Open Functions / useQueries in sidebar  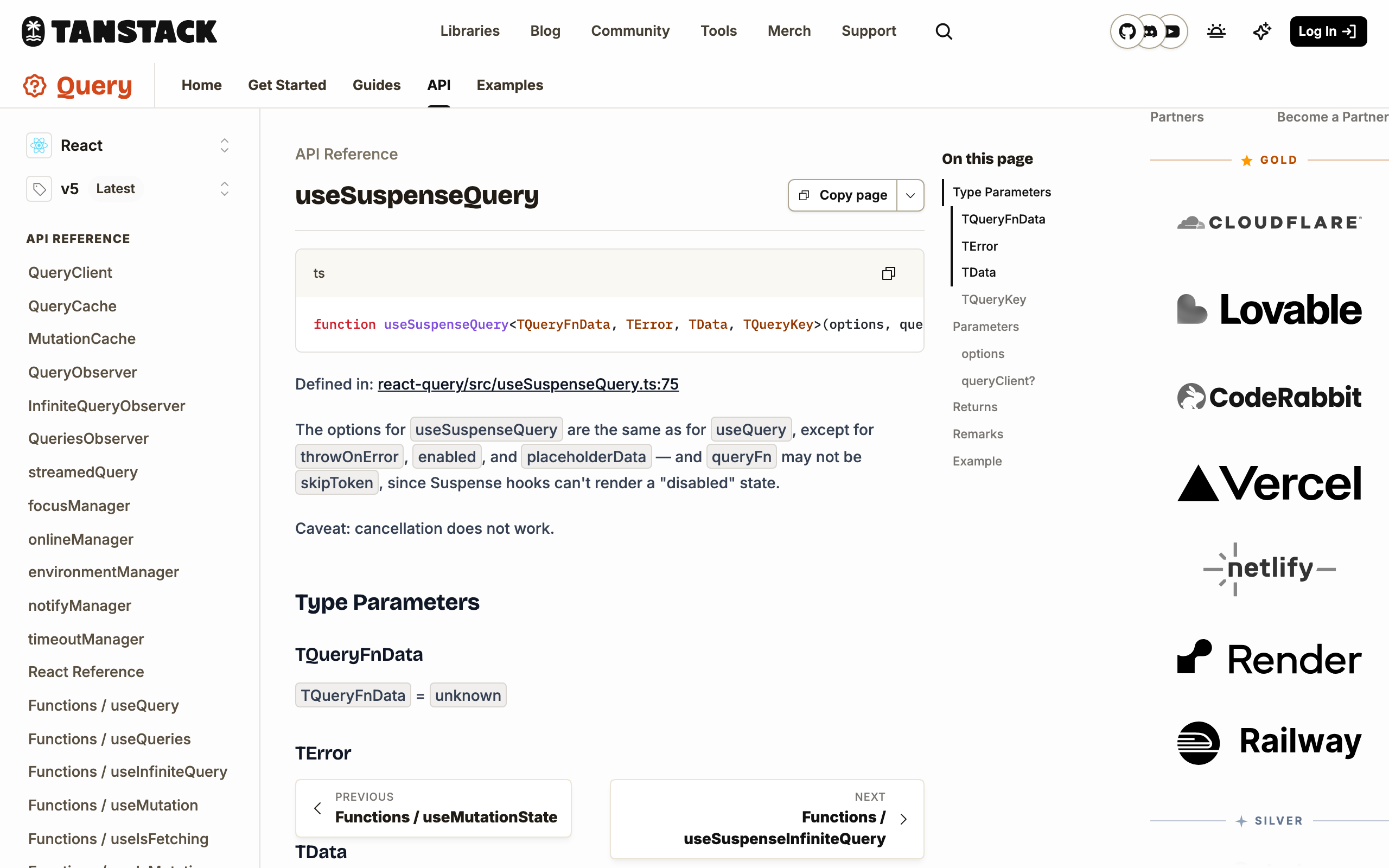[109, 739]
